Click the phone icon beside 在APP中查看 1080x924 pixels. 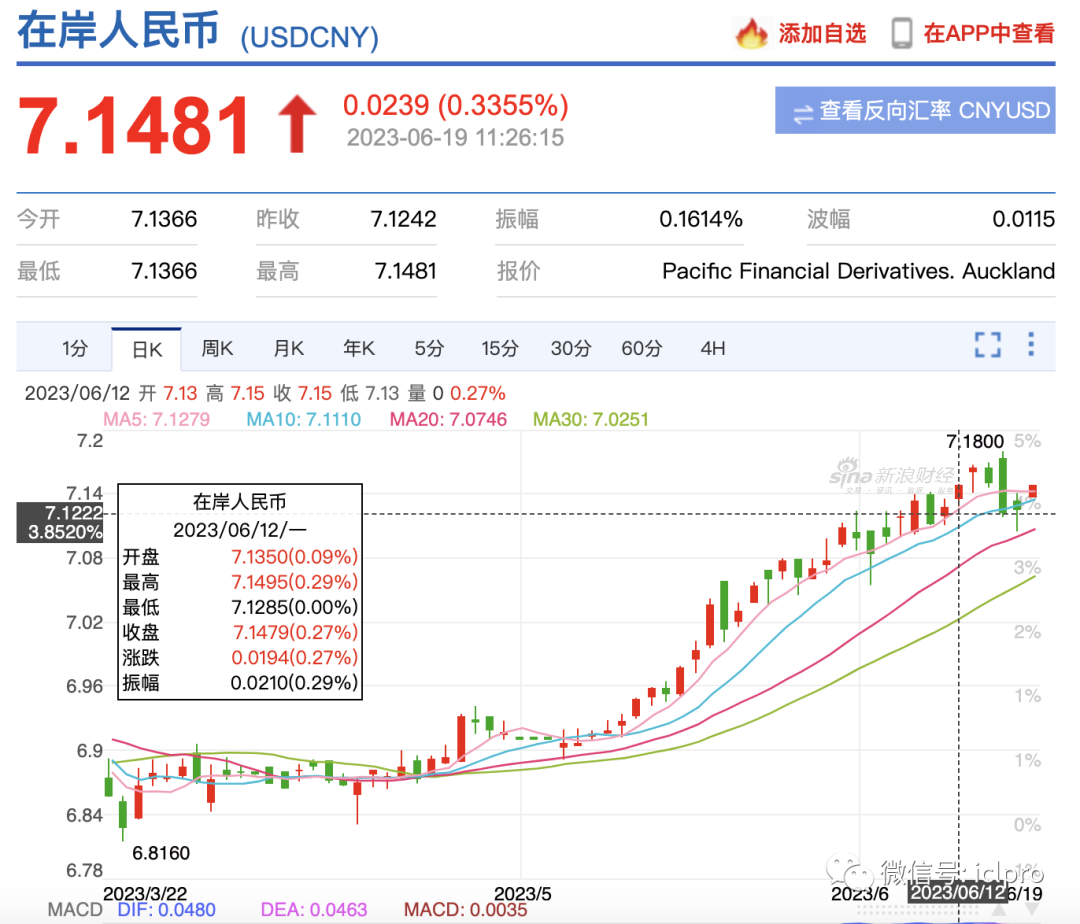pyautogui.click(x=902, y=33)
